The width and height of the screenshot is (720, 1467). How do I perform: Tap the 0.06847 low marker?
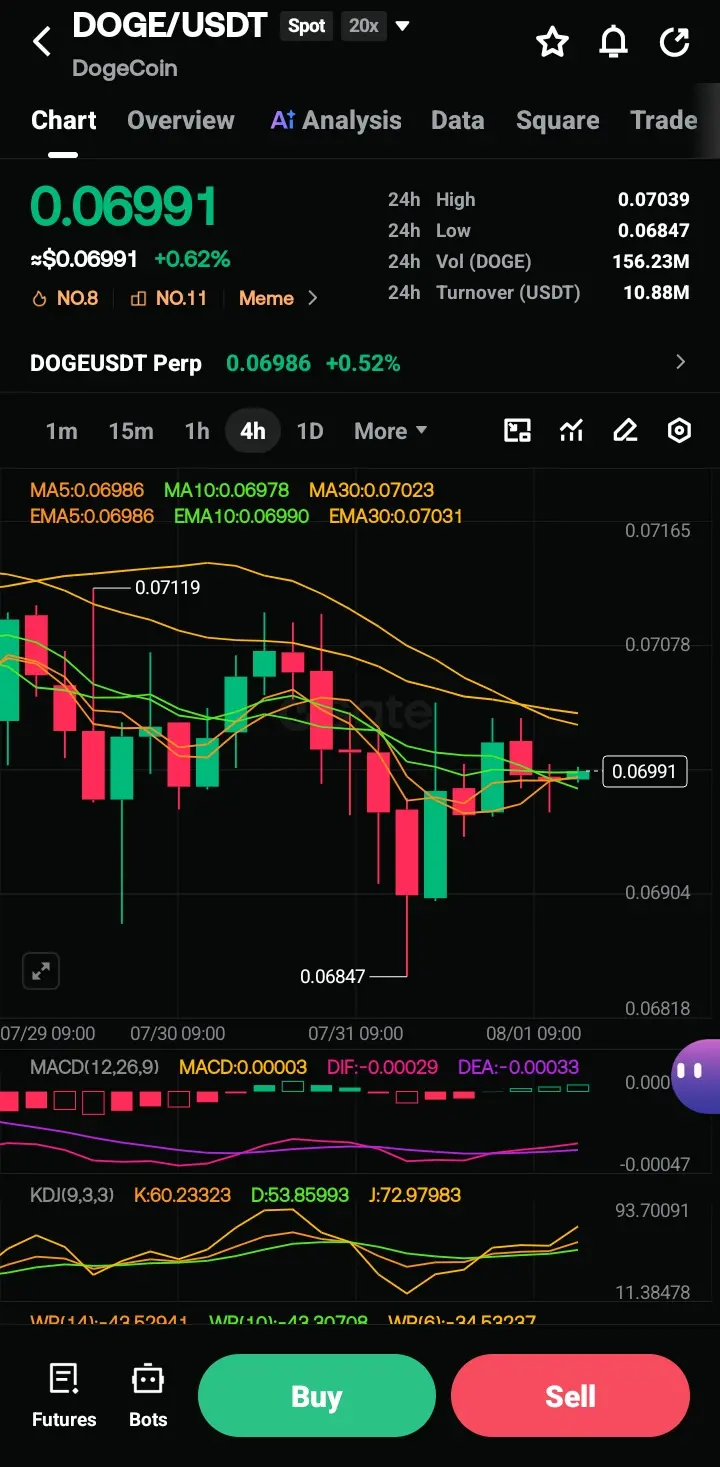tap(333, 976)
